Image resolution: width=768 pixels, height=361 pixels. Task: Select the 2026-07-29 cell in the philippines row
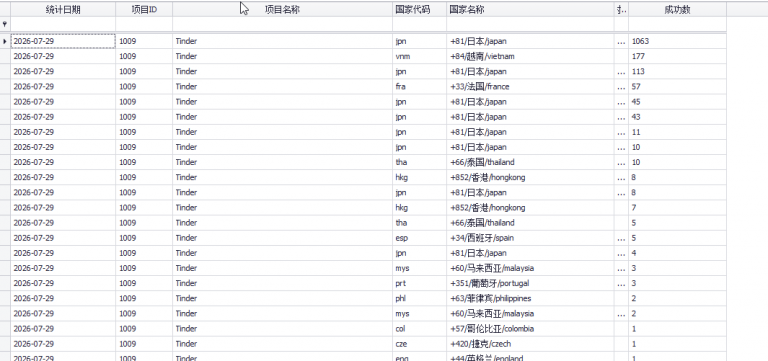click(x=63, y=298)
